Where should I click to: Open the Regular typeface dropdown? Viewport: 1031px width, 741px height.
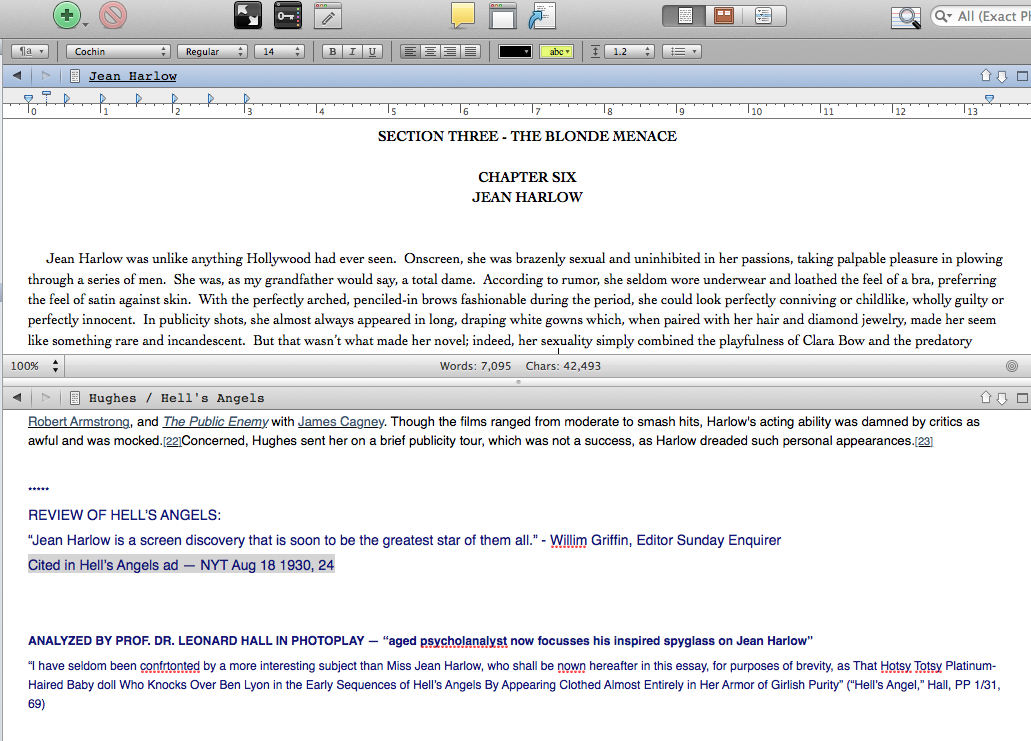pyautogui.click(x=212, y=51)
